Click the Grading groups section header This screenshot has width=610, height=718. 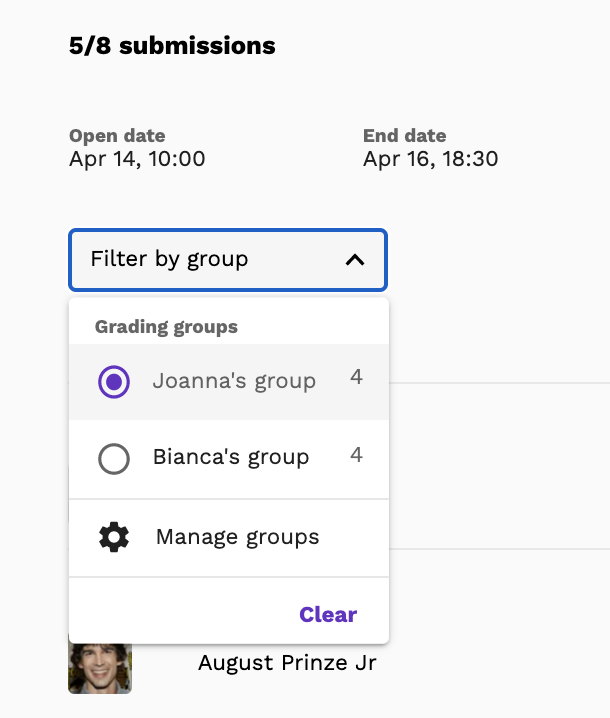pyautogui.click(x=166, y=327)
